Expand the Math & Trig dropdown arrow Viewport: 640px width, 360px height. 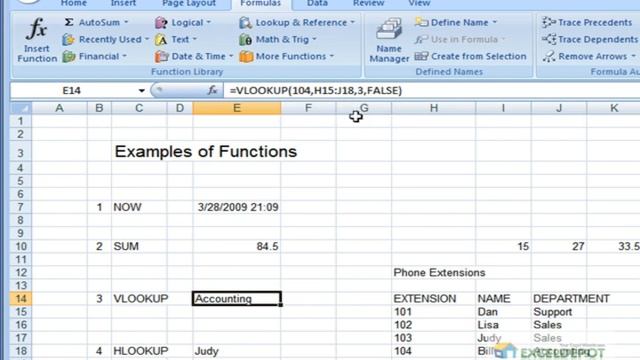(x=314, y=40)
